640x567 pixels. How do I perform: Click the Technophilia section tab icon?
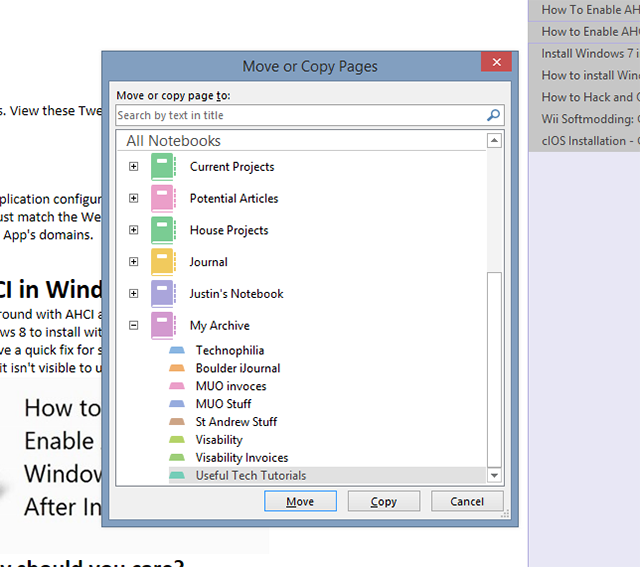[177, 350]
